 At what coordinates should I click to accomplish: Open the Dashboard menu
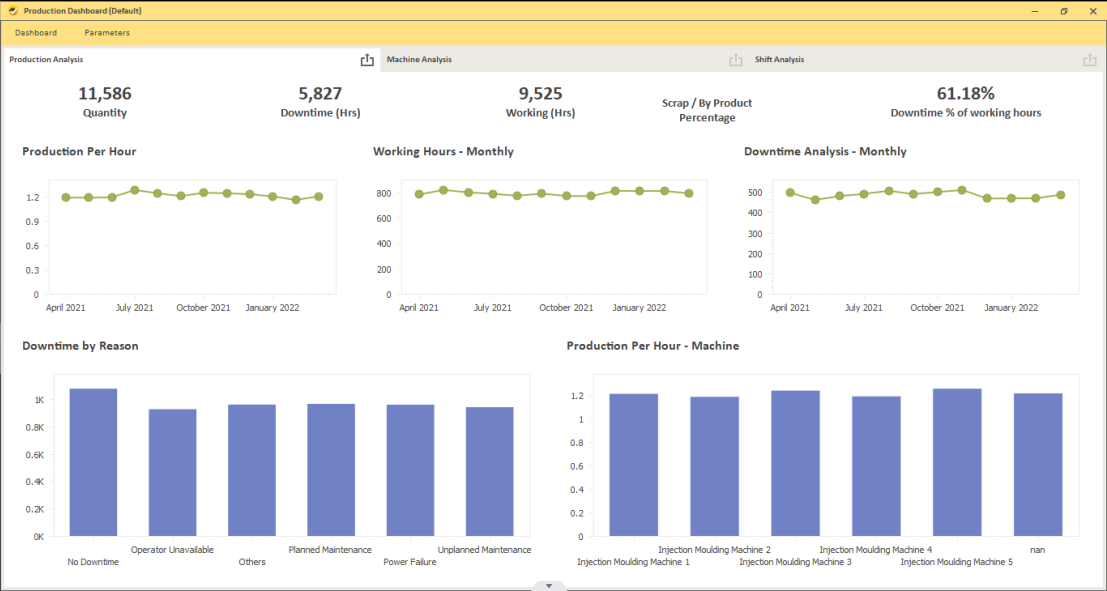36,32
